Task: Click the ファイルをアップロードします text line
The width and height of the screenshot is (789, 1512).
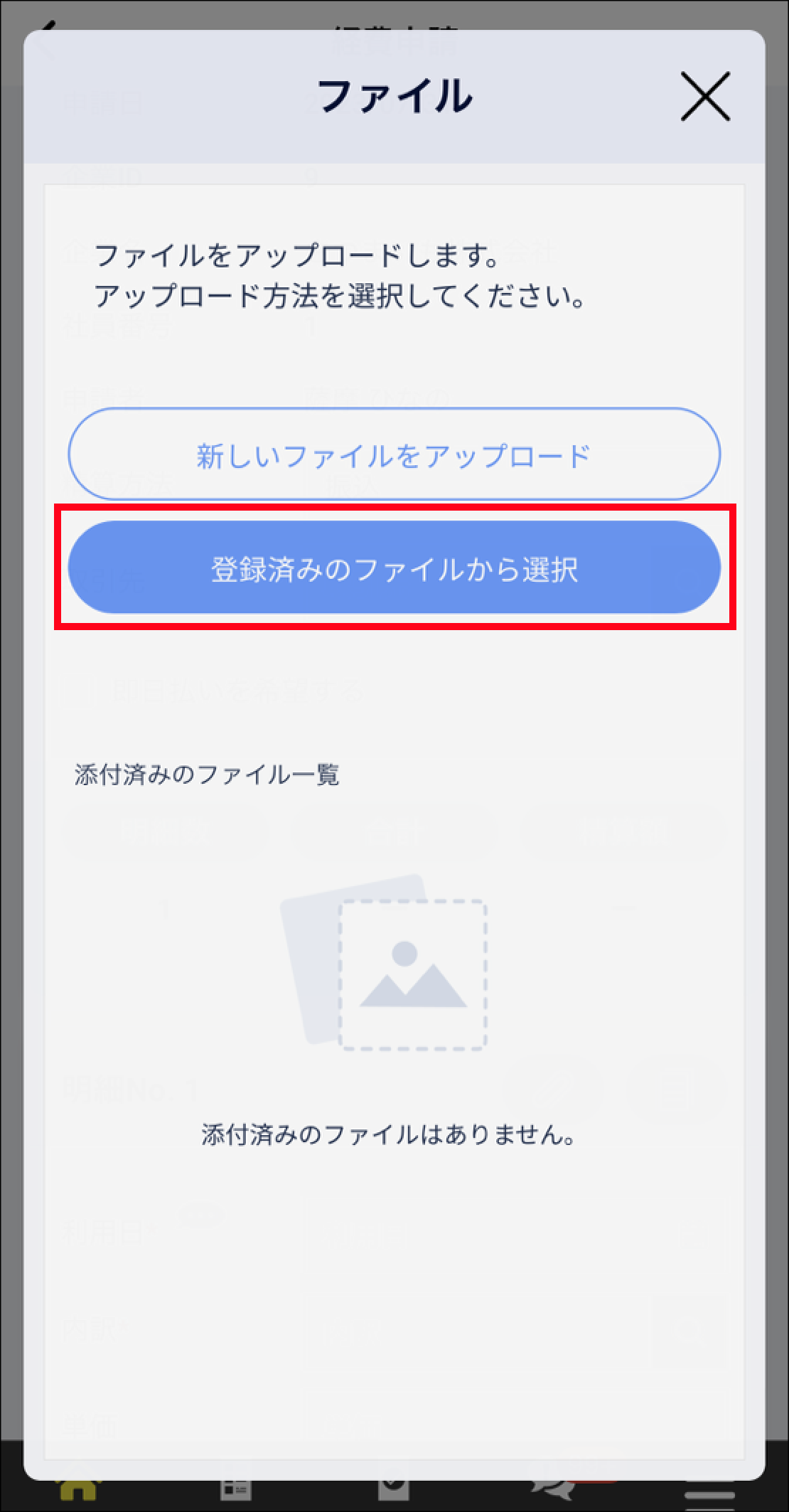Action: point(297,256)
